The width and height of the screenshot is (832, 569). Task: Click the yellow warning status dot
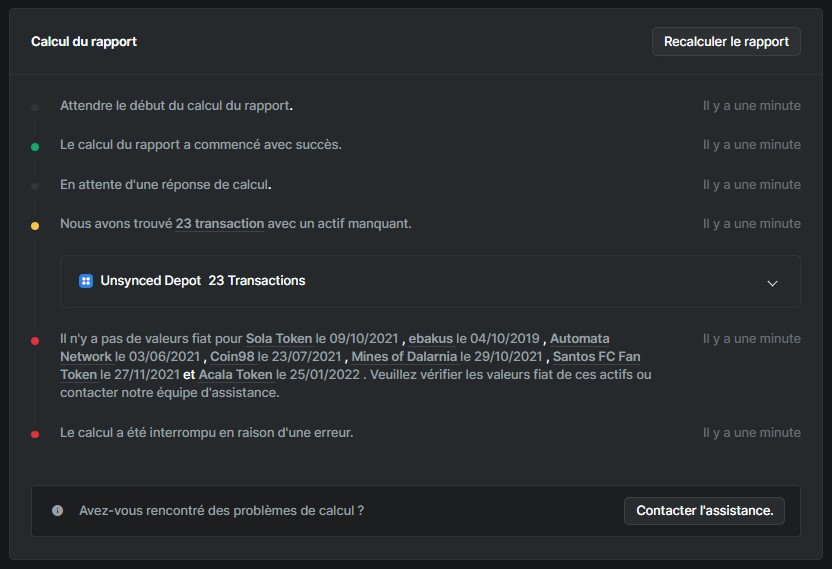[35, 226]
